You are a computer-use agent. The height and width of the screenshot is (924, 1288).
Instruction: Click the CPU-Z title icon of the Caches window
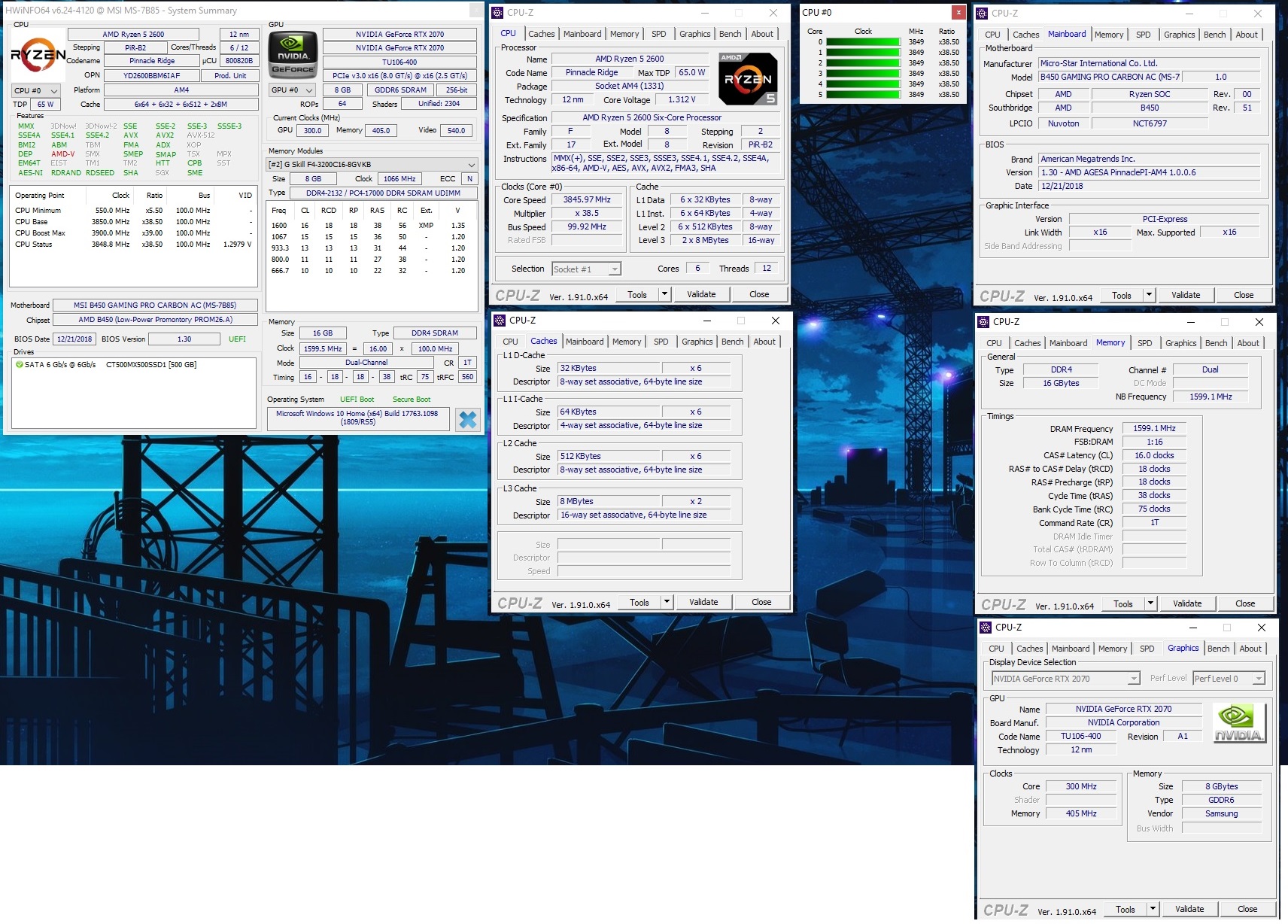click(x=500, y=321)
